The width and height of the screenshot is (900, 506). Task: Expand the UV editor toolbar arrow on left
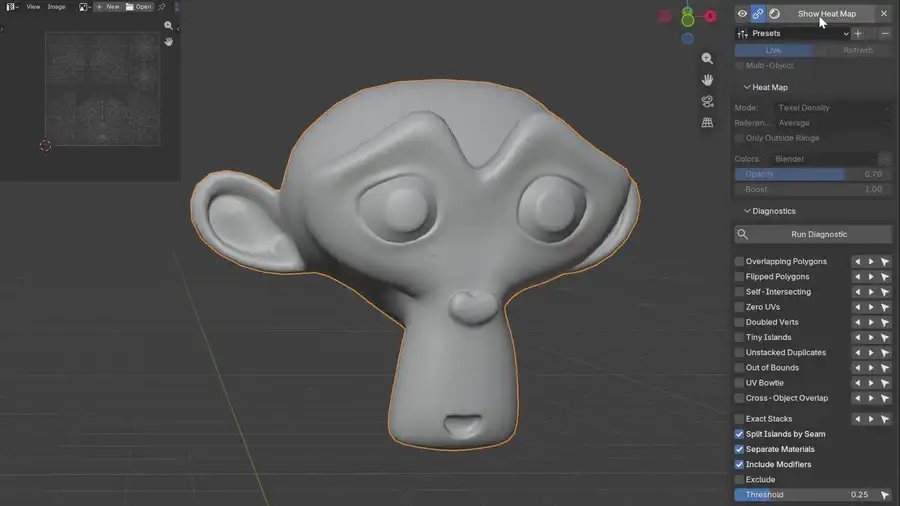click(x=2, y=28)
